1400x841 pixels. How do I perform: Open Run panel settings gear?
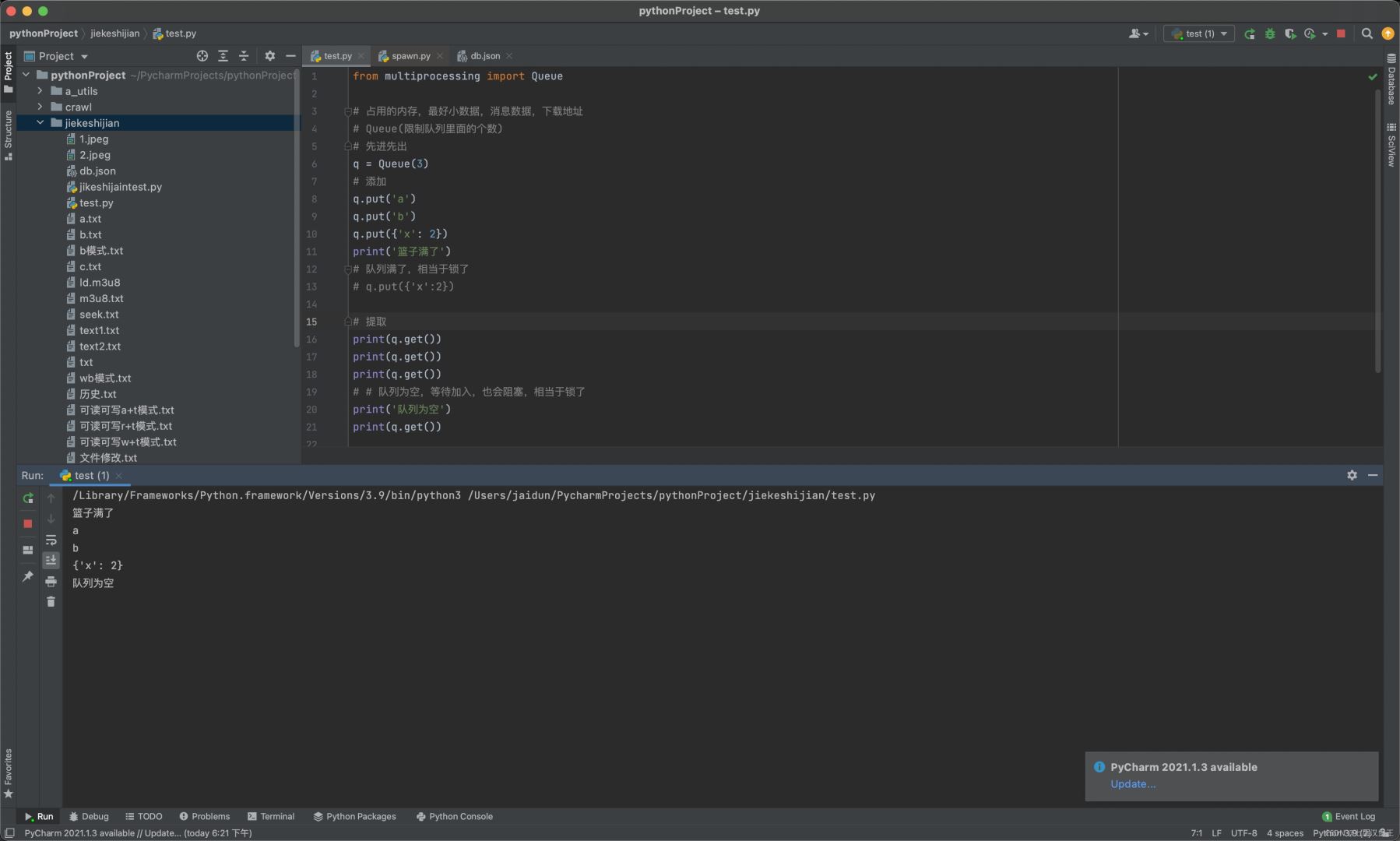[1352, 475]
